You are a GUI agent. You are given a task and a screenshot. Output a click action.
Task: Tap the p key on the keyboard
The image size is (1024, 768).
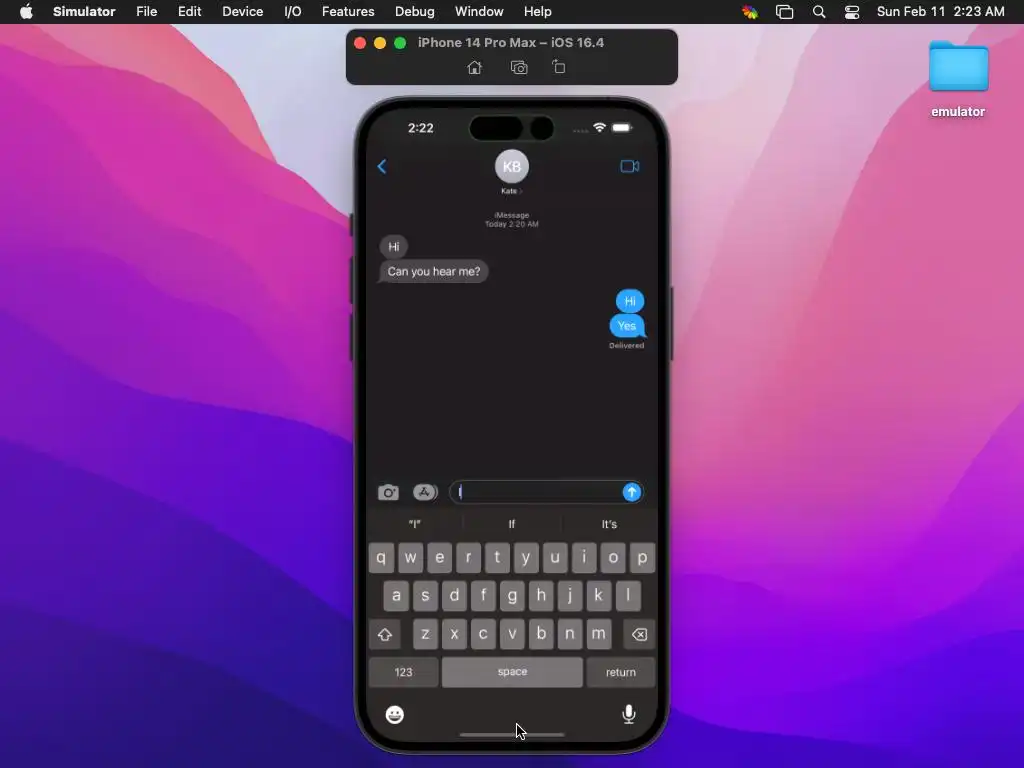(x=642, y=558)
